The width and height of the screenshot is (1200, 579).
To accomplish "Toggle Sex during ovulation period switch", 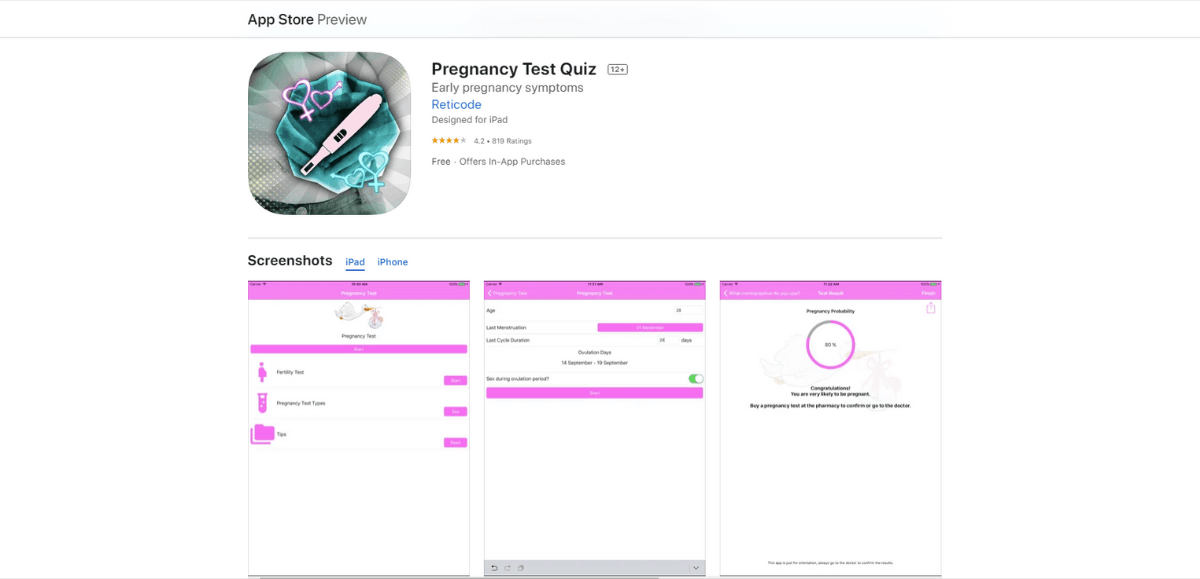I will [696, 379].
